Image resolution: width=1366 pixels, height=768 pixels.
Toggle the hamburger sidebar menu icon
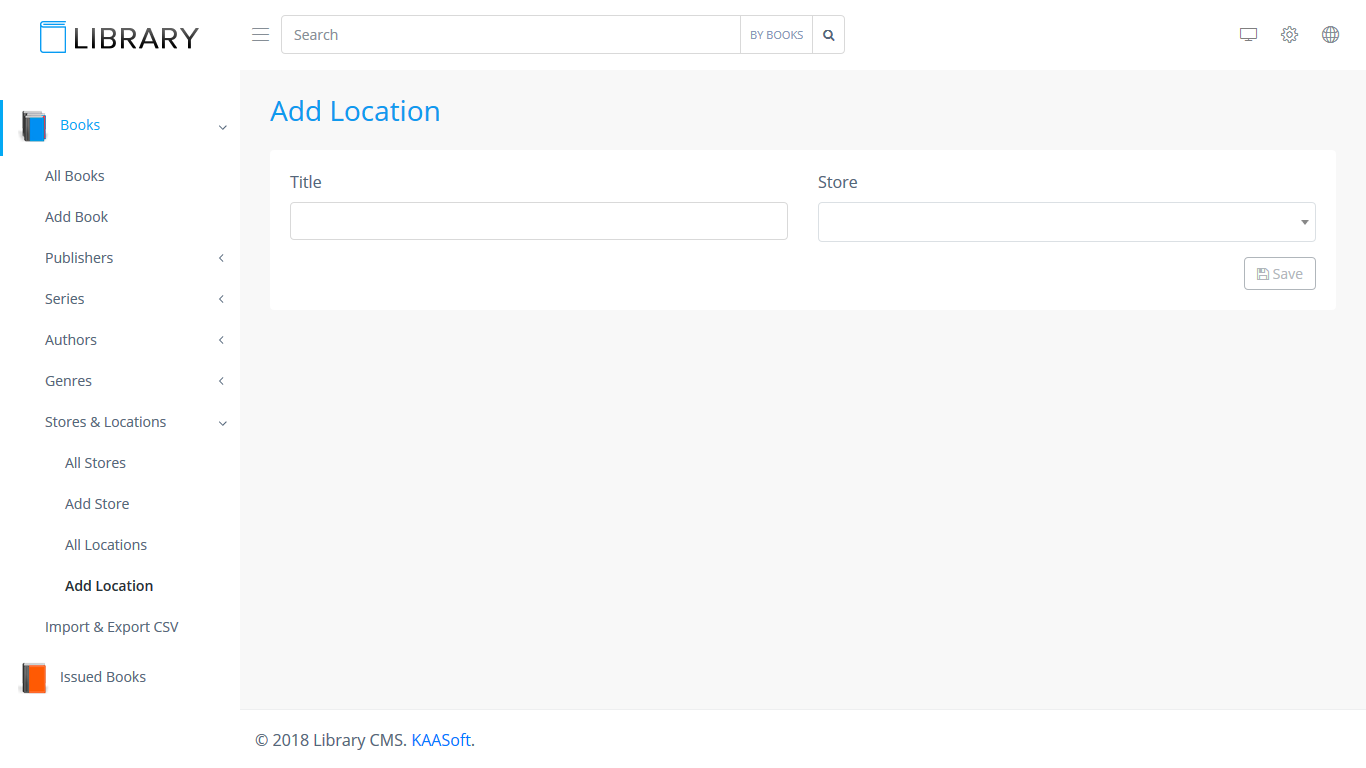coord(260,35)
